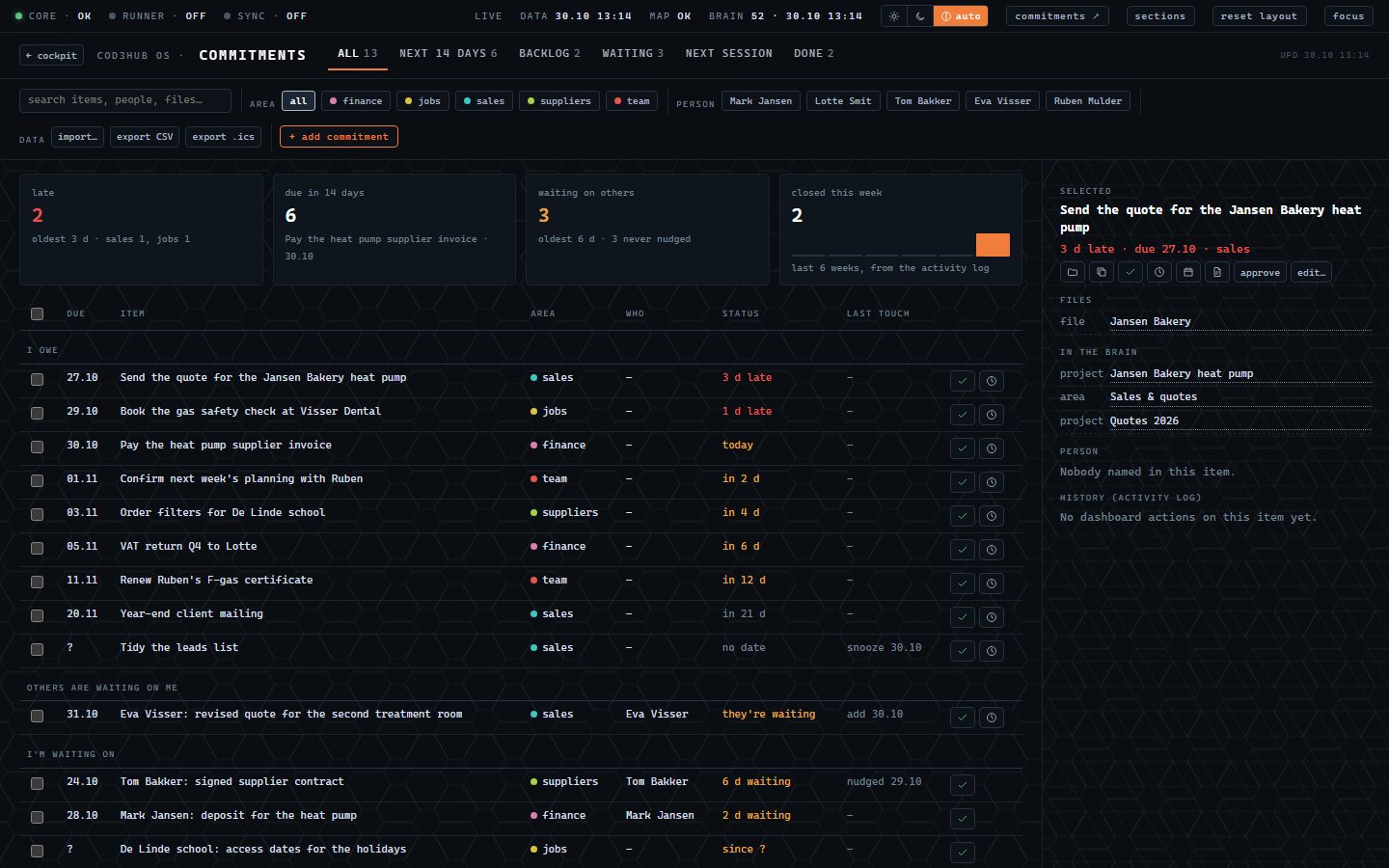Reset the layout
The image size is (1389, 868).
pyautogui.click(x=1259, y=16)
